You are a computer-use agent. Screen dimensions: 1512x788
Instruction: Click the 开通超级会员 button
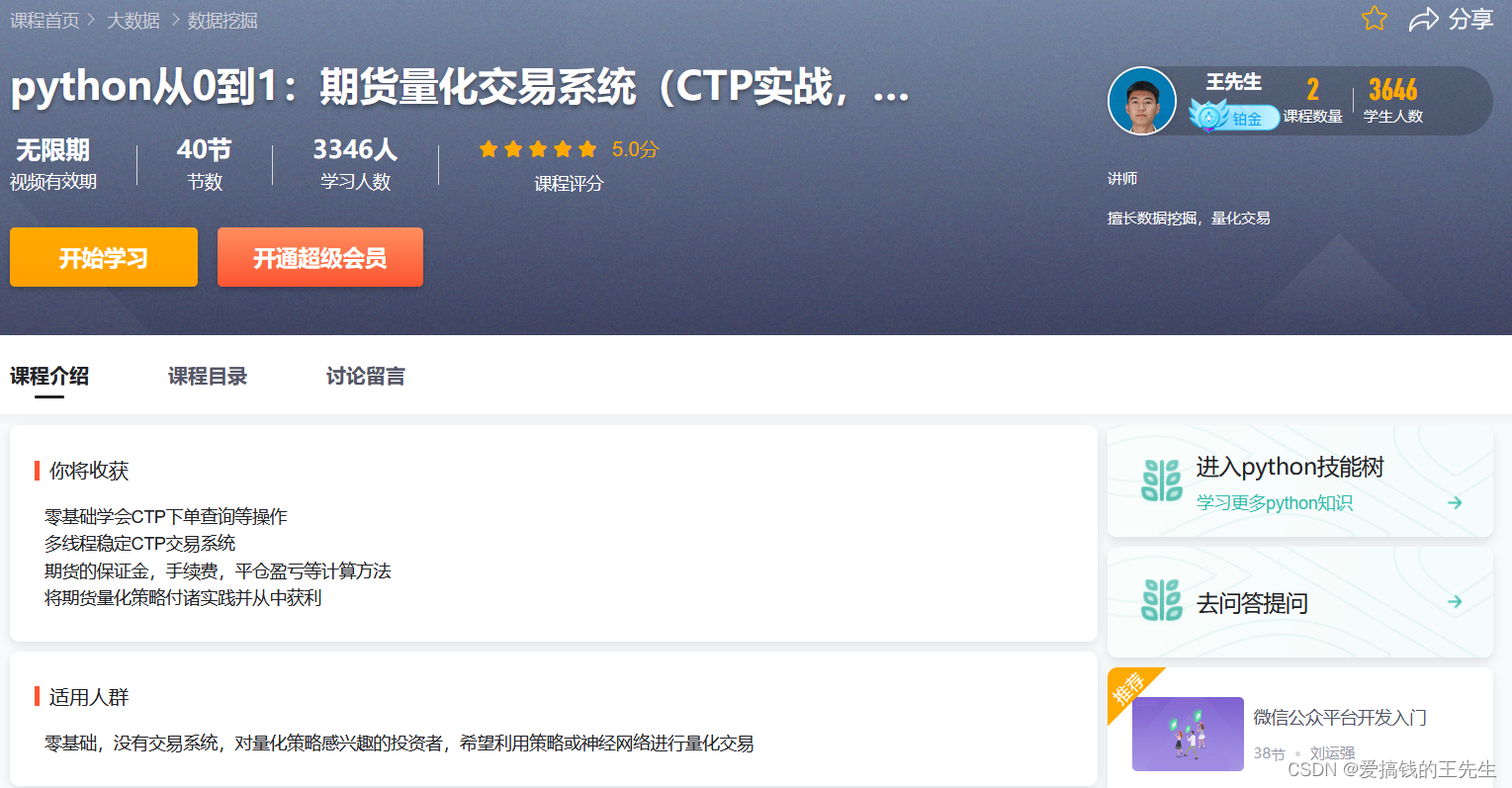pyautogui.click(x=320, y=257)
